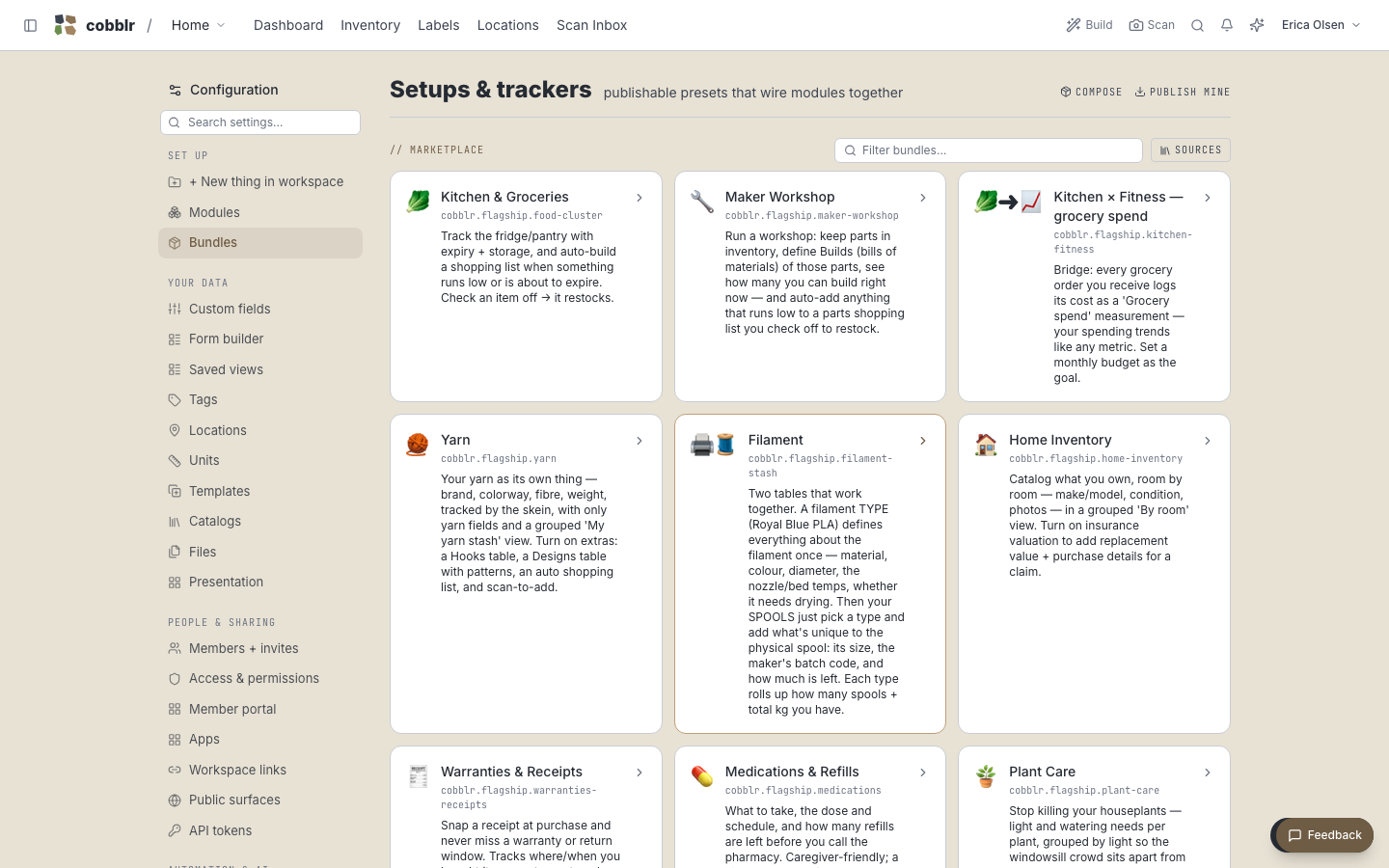1389x868 pixels.
Task: Open notifications bell icon
Action: pyautogui.click(x=1227, y=25)
